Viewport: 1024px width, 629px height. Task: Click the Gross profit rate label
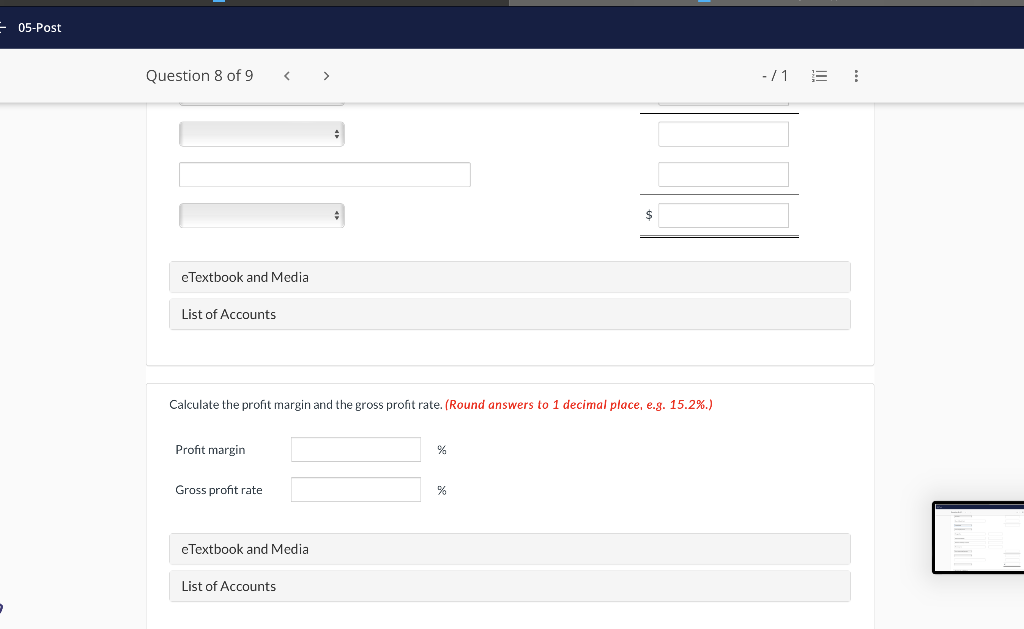tap(219, 490)
